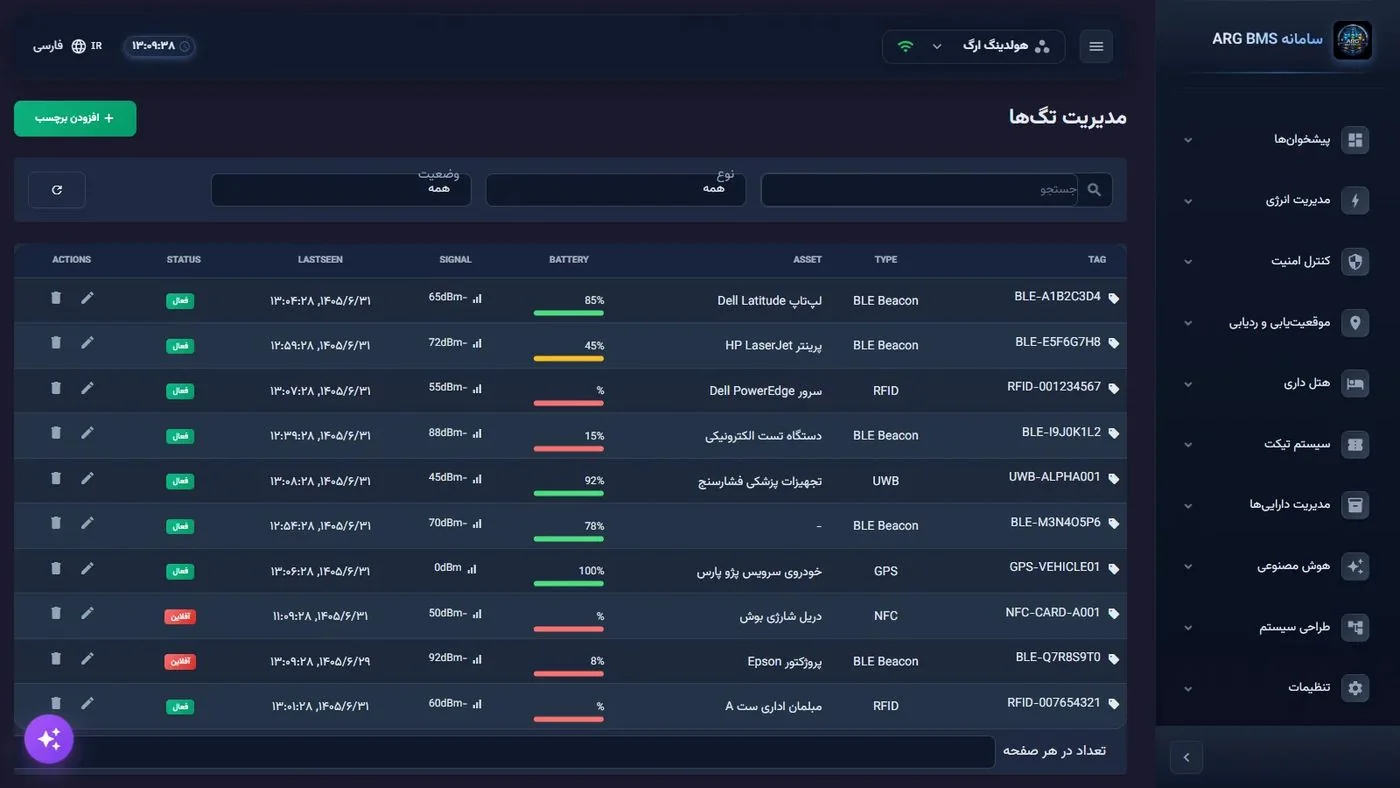The width and height of the screenshot is (1400, 788).
Task: Open کنترل امنیت menu item
Action: pyautogui.click(x=1277, y=262)
